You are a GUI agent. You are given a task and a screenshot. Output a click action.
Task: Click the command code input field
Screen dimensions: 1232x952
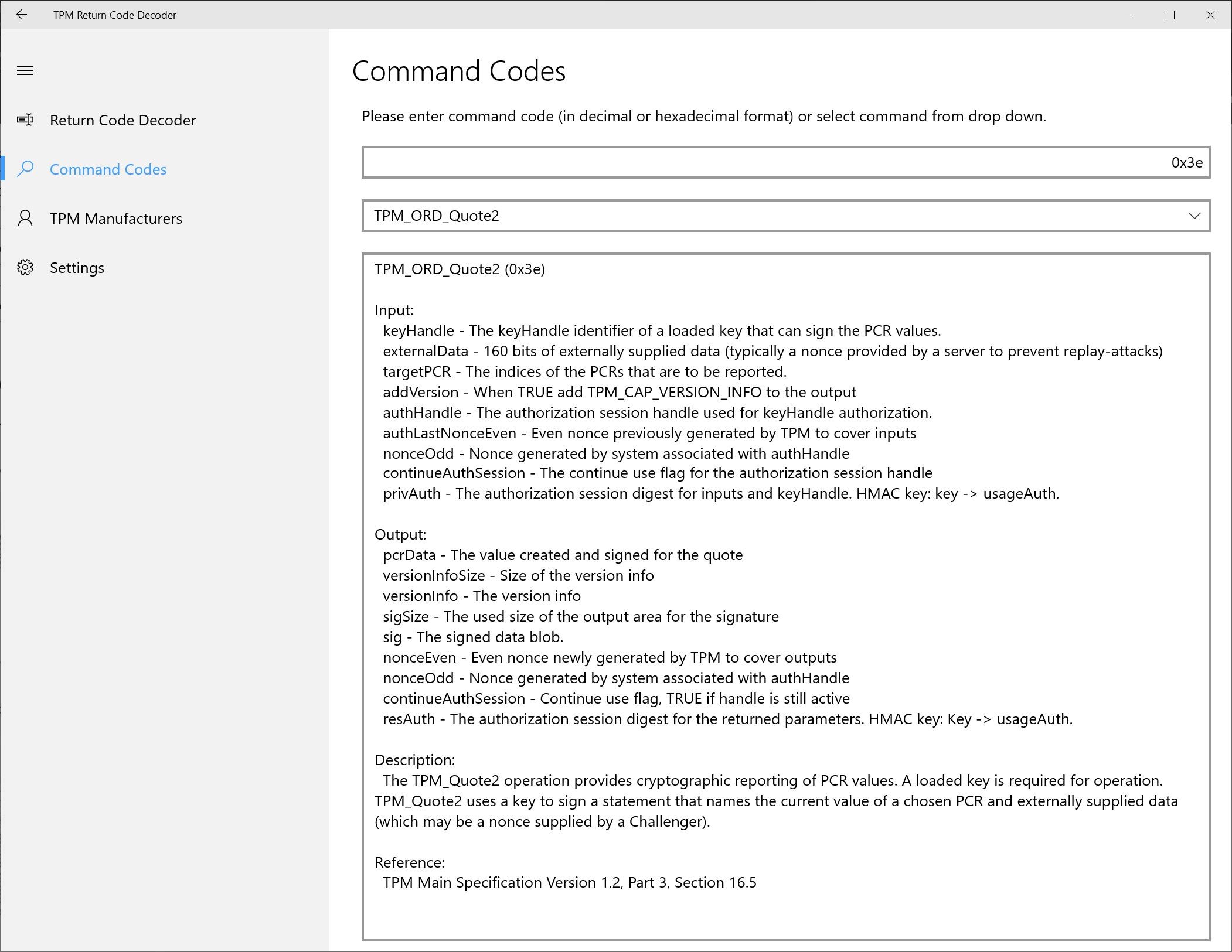[703, 162]
